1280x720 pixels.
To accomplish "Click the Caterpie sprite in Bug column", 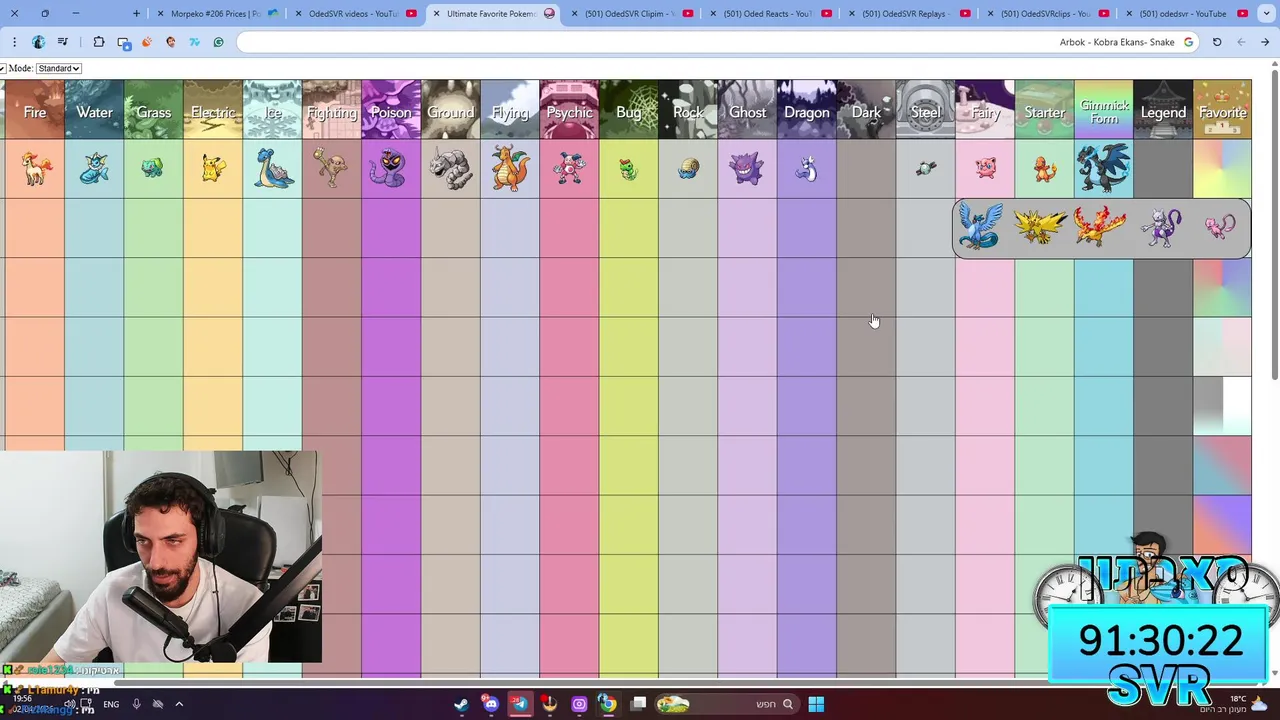I will click(x=628, y=169).
